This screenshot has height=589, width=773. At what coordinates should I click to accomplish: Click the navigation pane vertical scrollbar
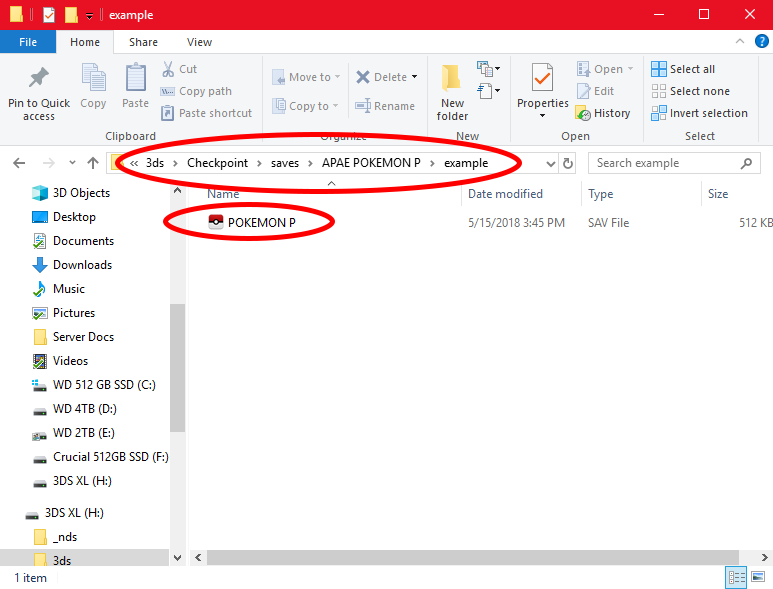(177, 370)
